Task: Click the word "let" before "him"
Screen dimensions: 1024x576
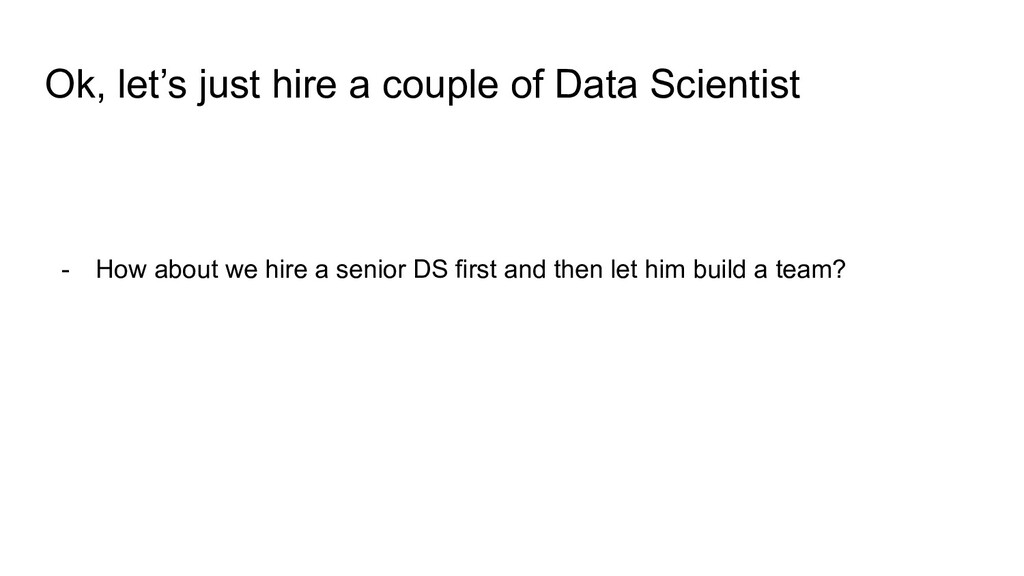Action: click(x=624, y=269)
